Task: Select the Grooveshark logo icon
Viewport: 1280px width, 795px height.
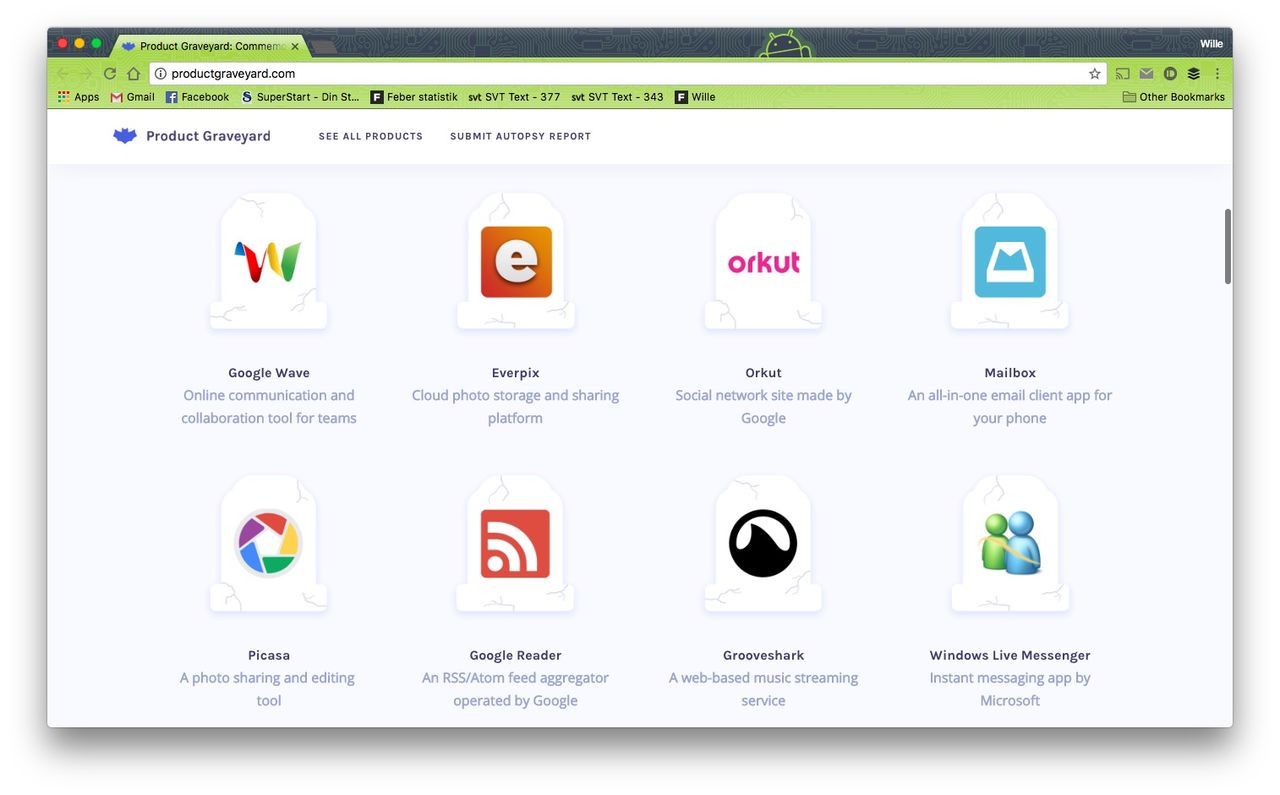Action: pyautogui.click(x=763, y=543)
